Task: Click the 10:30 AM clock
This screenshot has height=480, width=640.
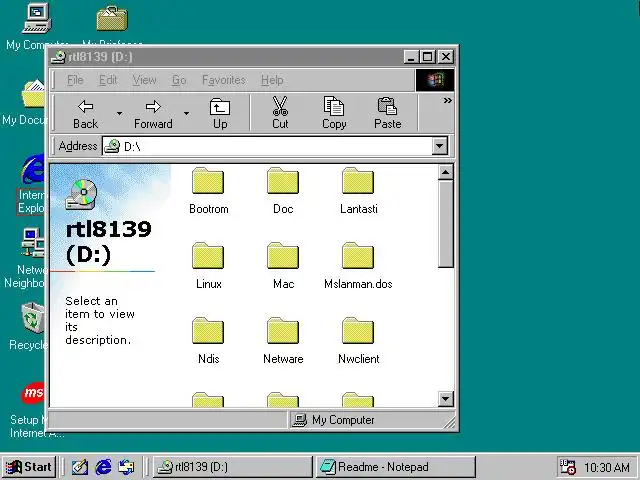Action: [607, 467]
